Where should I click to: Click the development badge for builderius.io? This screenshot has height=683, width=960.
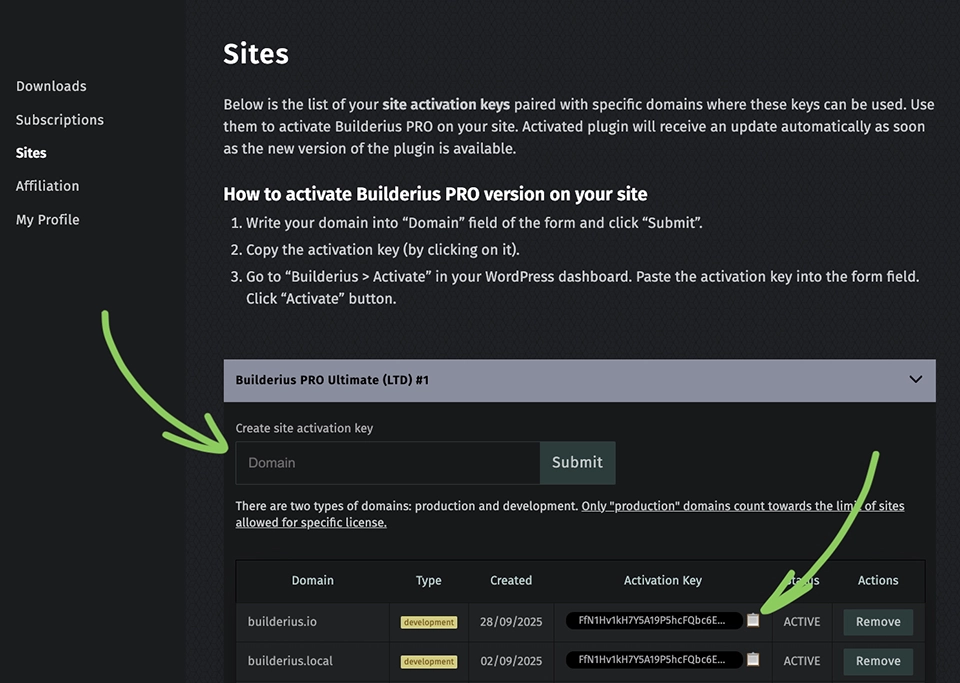[428, 621]
